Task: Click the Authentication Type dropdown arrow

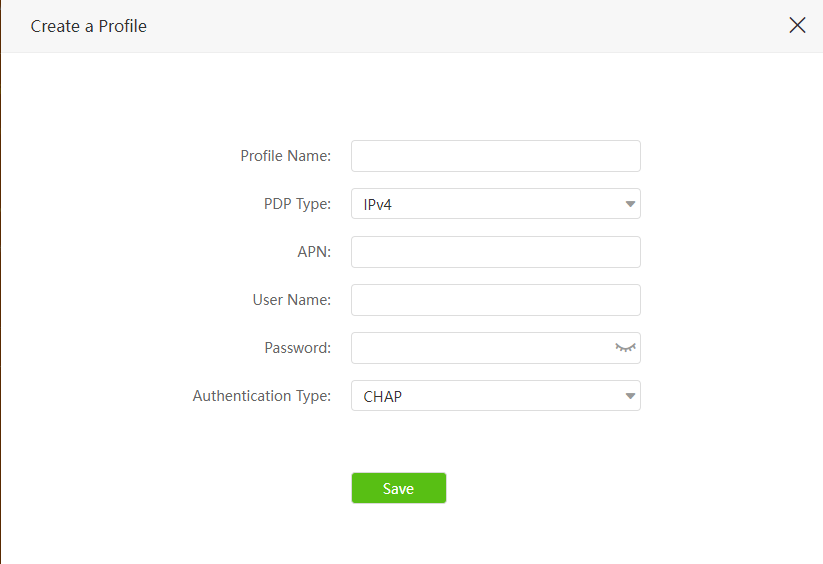Action: 630,396
